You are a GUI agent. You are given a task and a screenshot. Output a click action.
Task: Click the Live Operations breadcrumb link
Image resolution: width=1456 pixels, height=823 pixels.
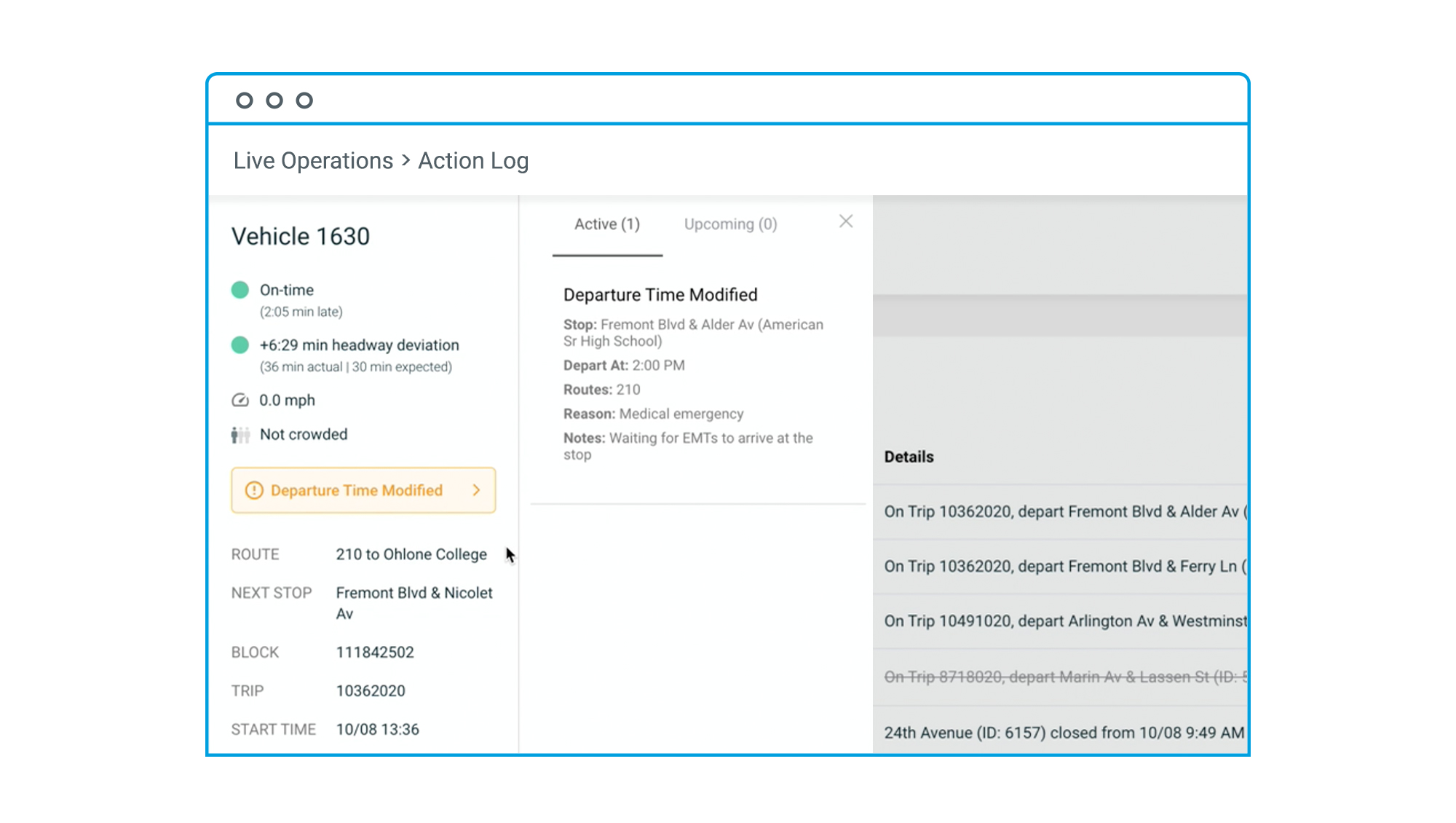pos(313,161)
